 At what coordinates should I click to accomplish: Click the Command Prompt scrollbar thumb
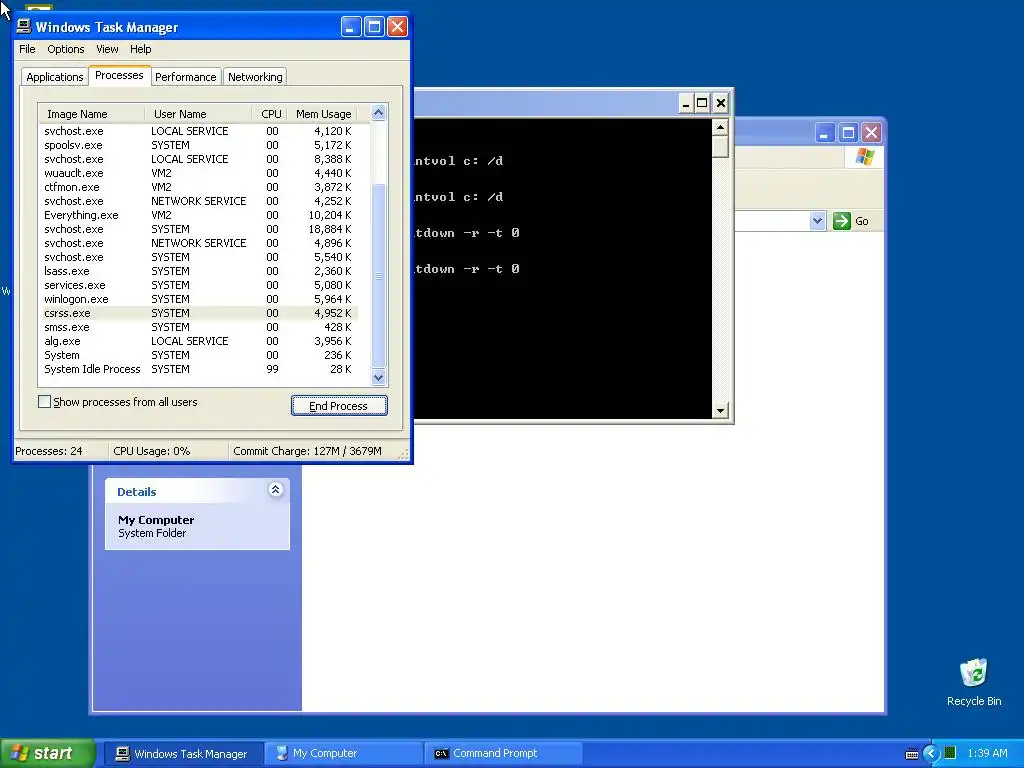coord(720,146)
